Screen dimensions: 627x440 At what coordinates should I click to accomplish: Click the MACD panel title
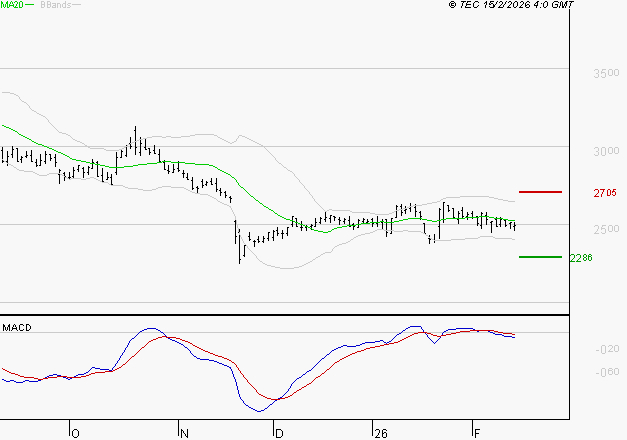(x=16, y=327)
